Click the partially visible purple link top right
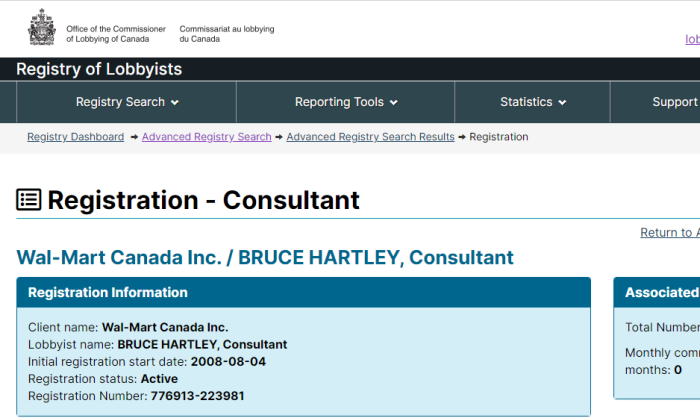The image size is (700, 418). click(692, 39)
